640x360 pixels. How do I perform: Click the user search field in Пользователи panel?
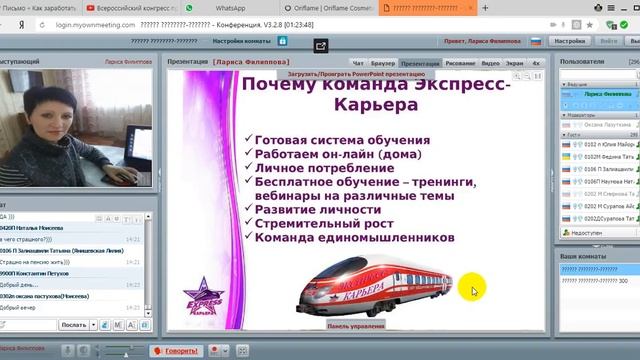599,74
